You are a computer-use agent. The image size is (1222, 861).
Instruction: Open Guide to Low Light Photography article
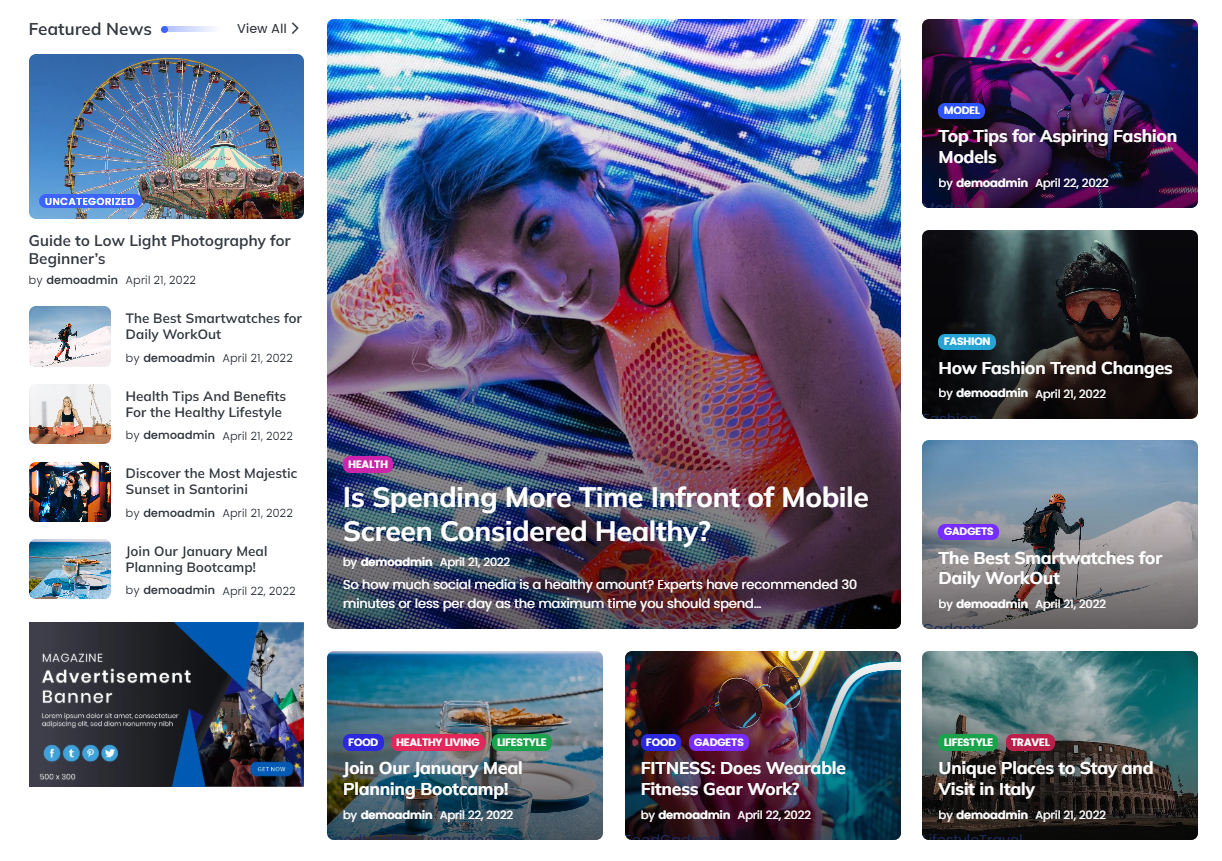[160, 250]
